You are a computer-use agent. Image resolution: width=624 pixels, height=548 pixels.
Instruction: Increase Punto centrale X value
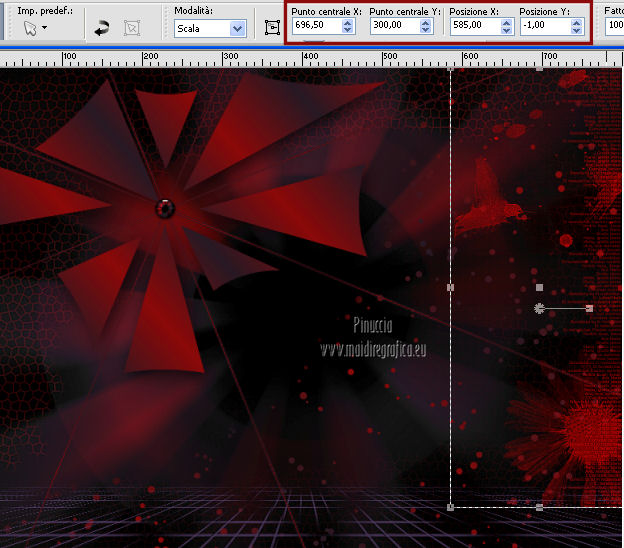(x=347, y=23)
